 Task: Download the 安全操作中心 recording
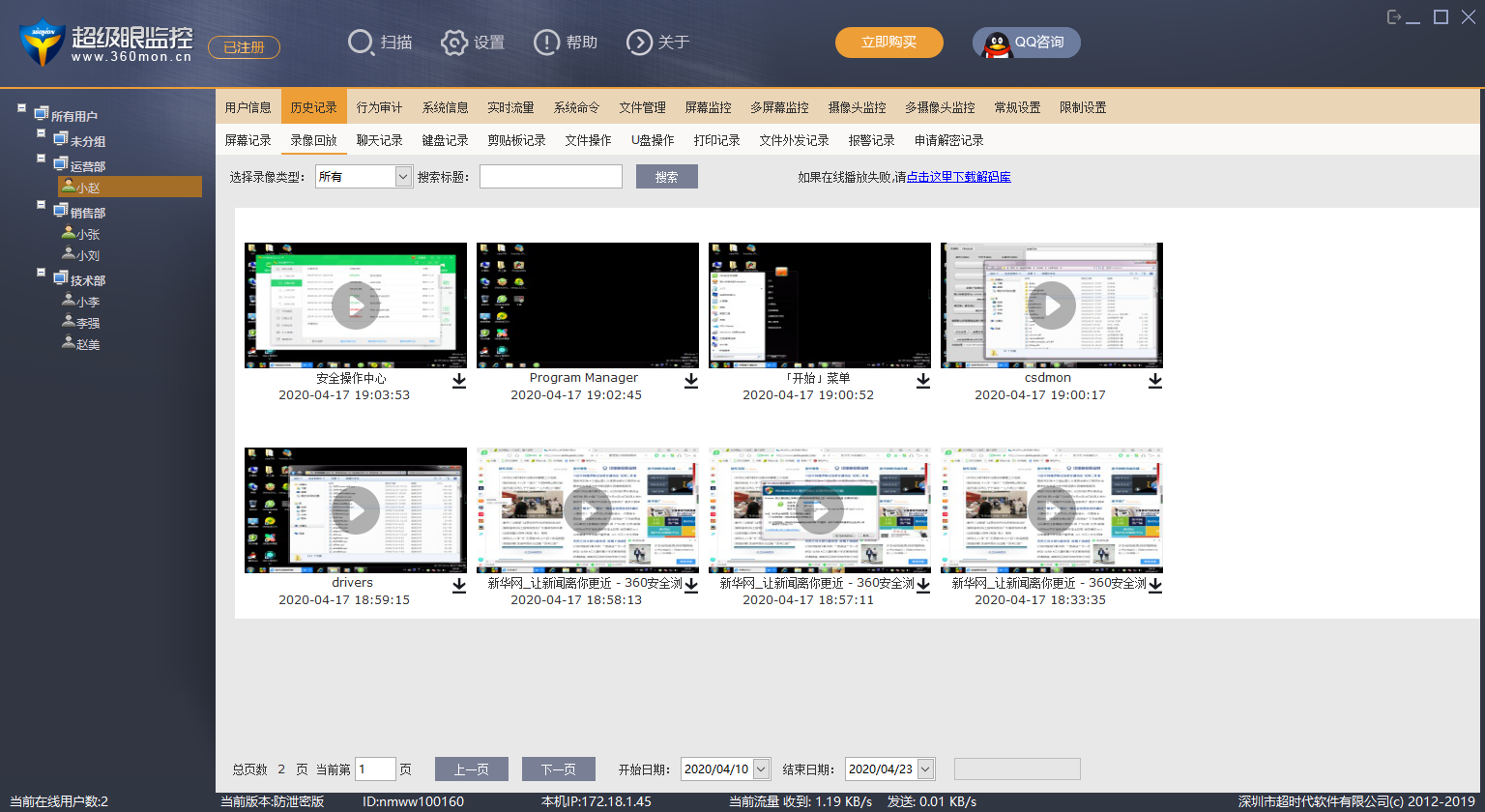point(459,381)
